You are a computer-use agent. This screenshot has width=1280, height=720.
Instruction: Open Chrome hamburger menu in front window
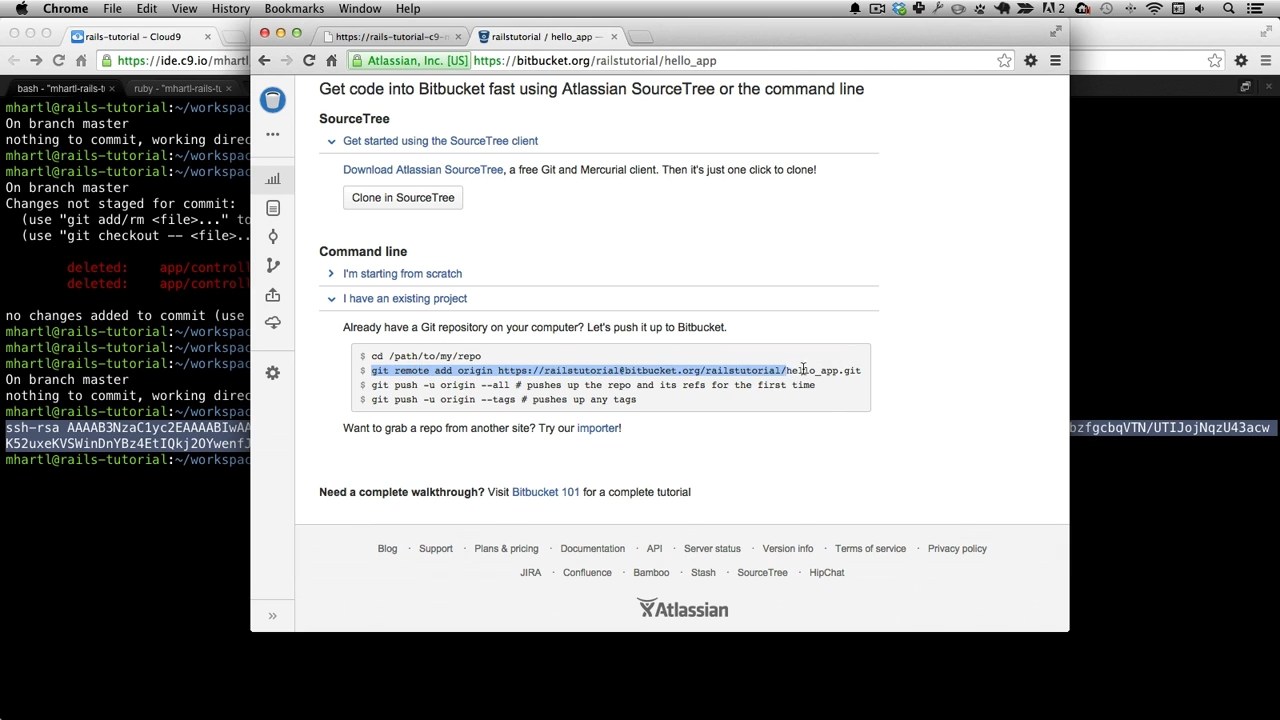[x=1055, y=61]
